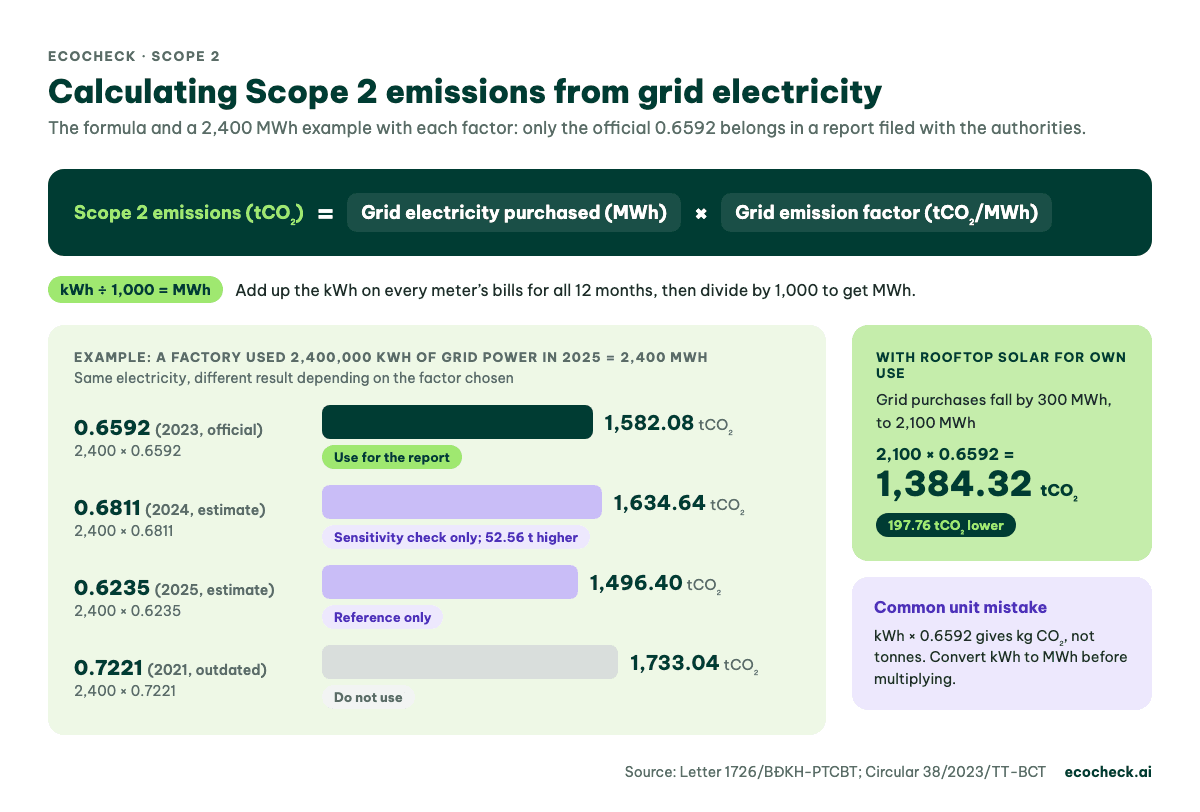Click 'Same electricity, different result' caption
This screenshot has height=812, width=1200.
pyautogui.click(x=294, y=378)
